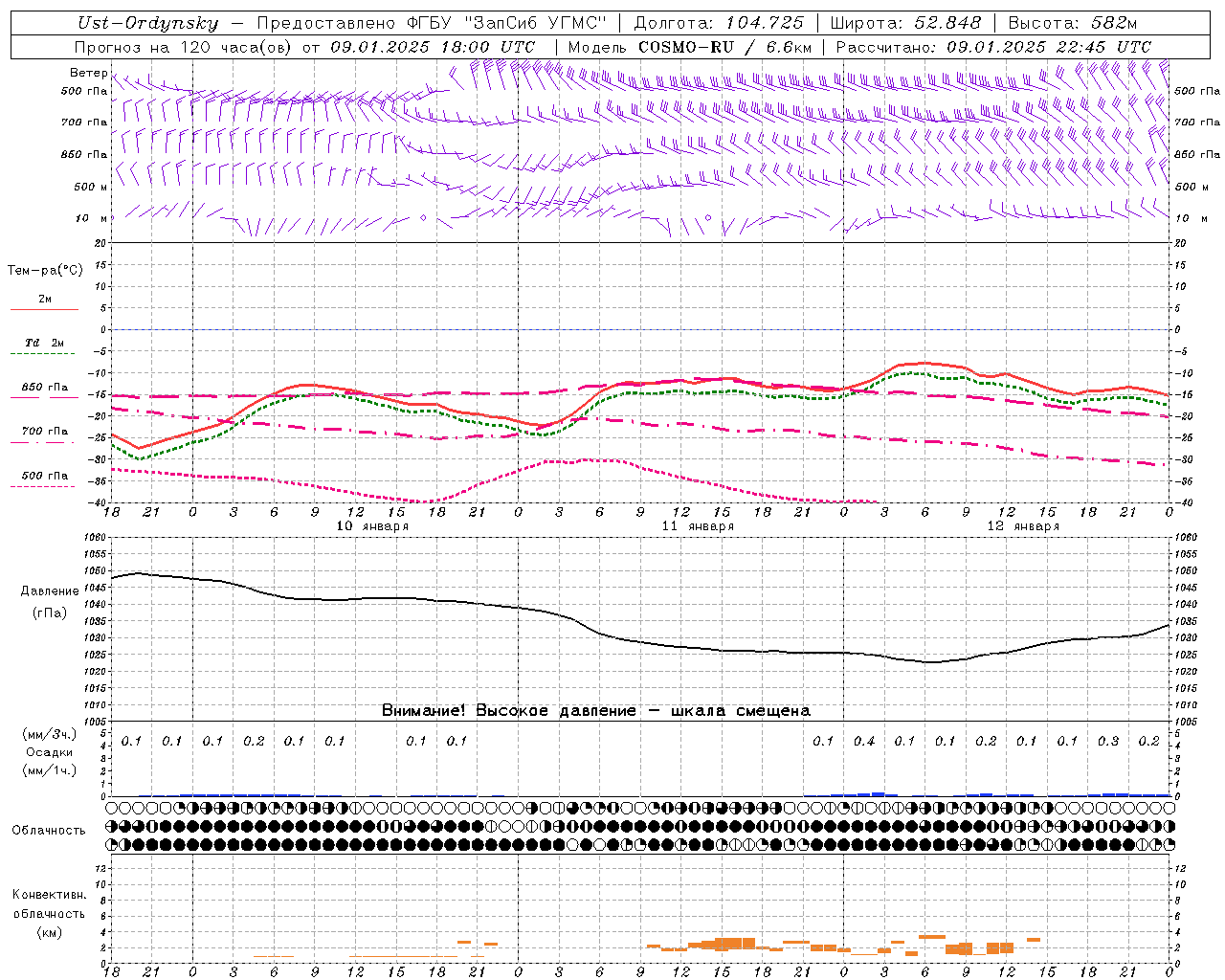Click the 'Высота: 582м' elevation value
Viewport: 1225px width, 980px height.
pyautogui.click(x=1072, y=23)
